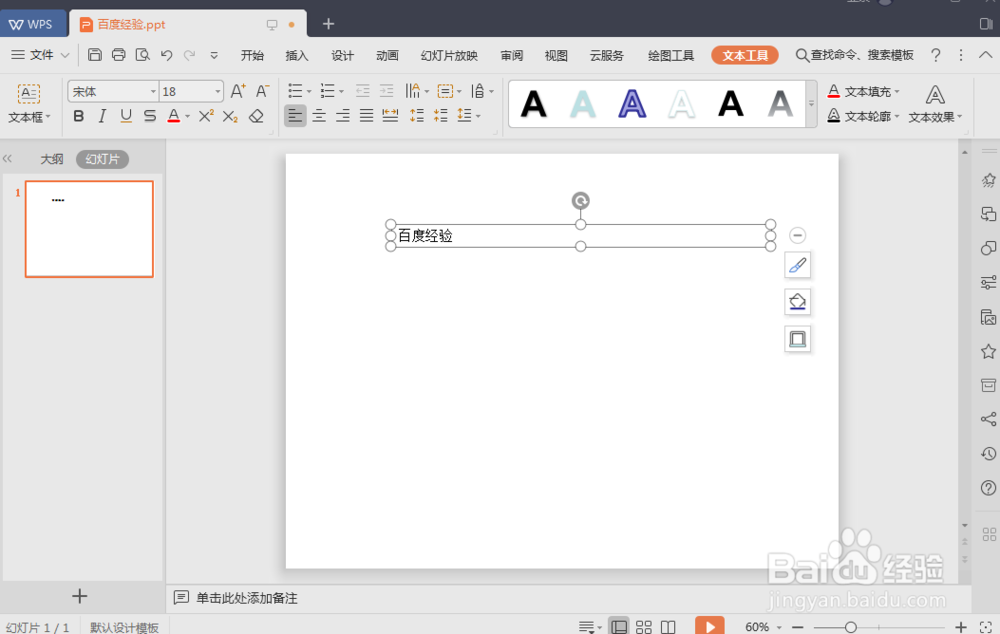Image resolution: width=1000 pixels, height=634 pixels.
Task: Switch to 插入 tab
Action: tap(297, 55)
